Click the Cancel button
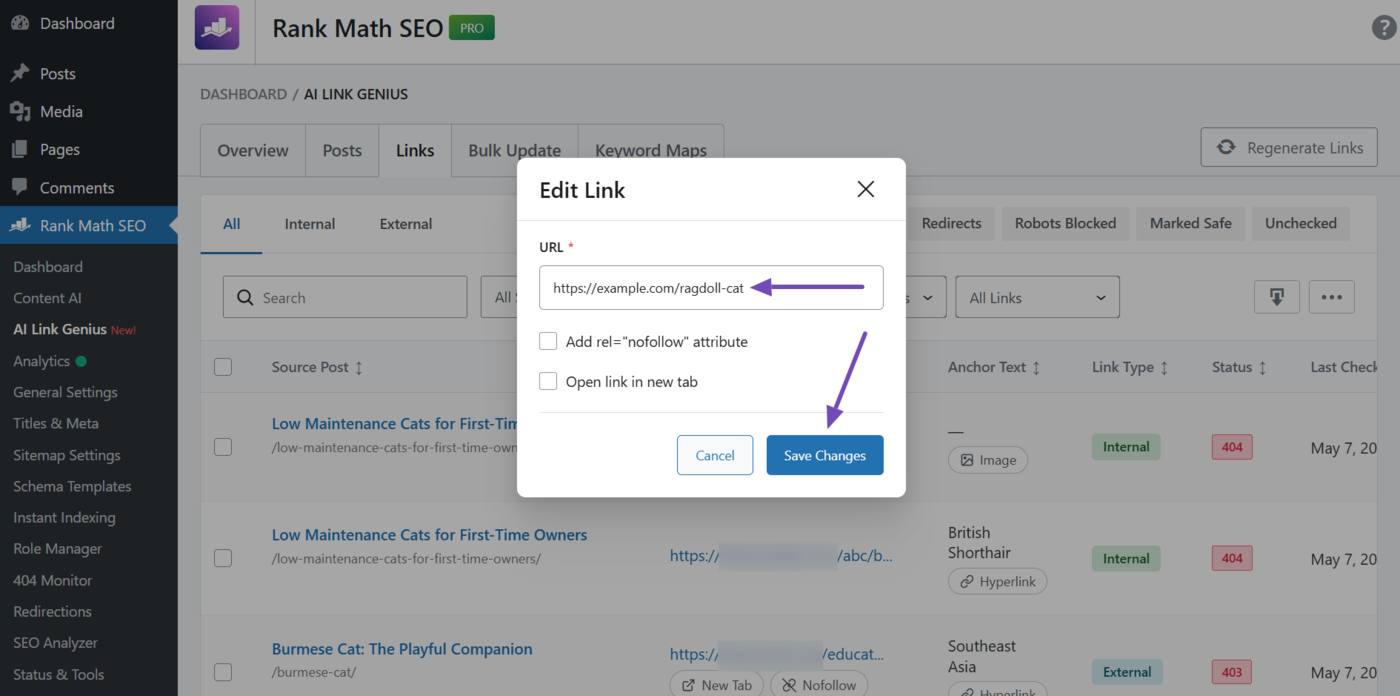This screenshot has height=696, width=1400. (x=715, y=455)
